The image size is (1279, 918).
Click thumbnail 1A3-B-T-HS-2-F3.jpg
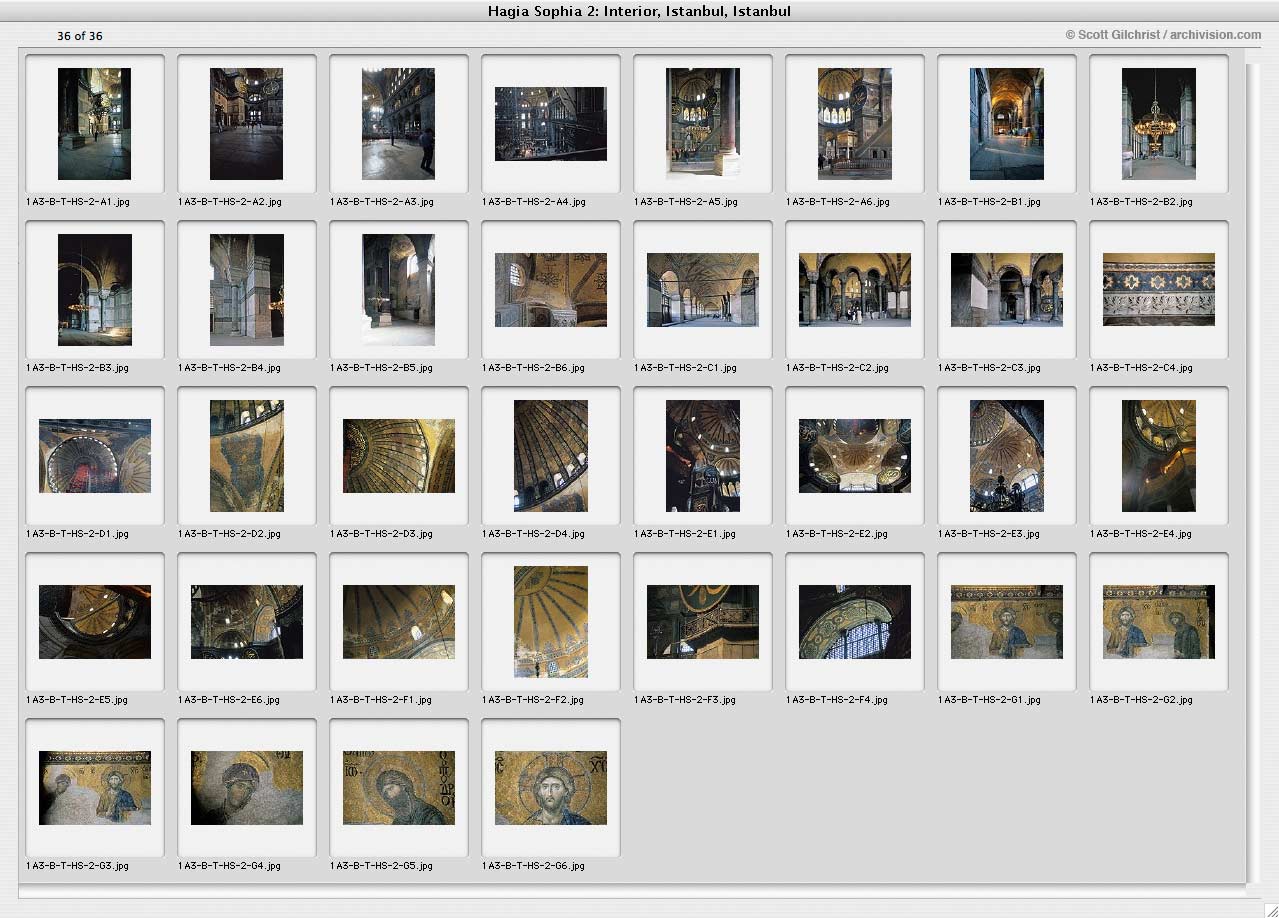coord(703,622)
